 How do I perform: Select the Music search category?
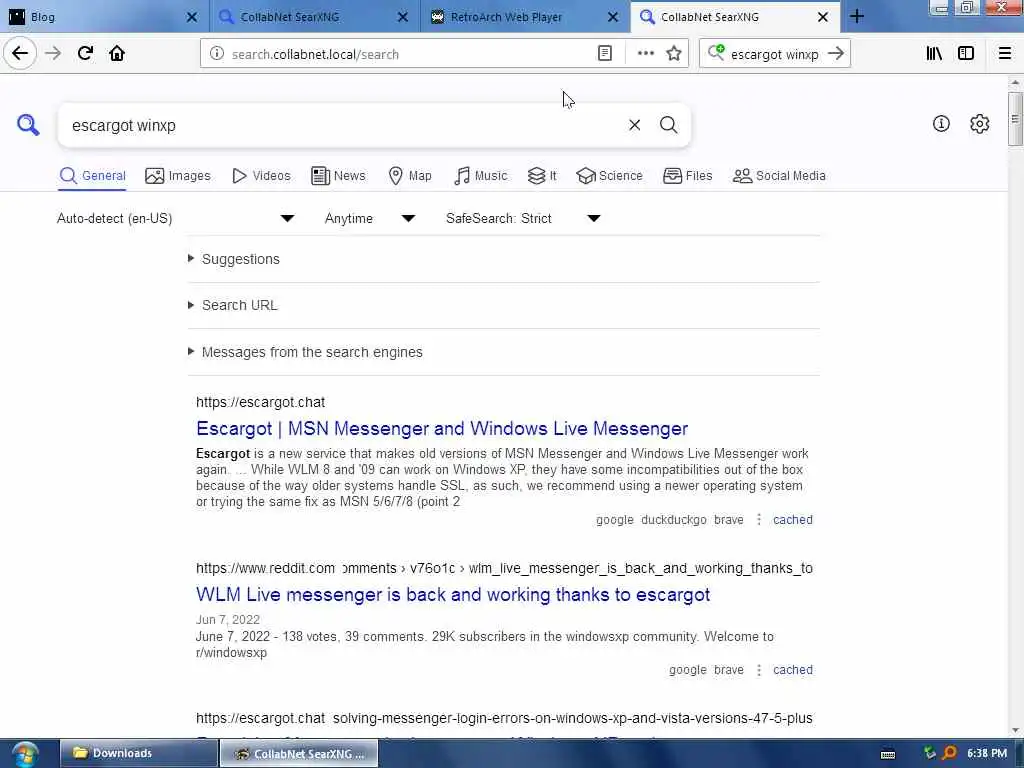[x=480, y=176]
